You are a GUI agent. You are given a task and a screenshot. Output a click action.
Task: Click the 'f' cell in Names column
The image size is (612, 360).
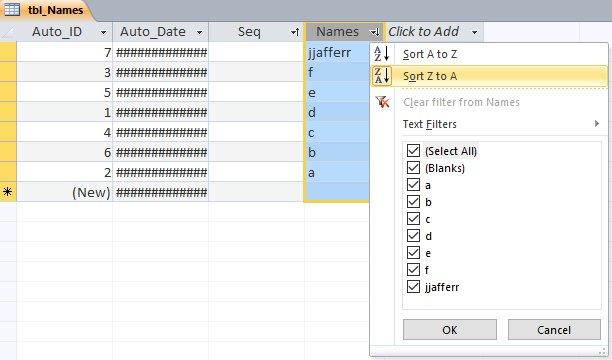[x=337, y=72]
